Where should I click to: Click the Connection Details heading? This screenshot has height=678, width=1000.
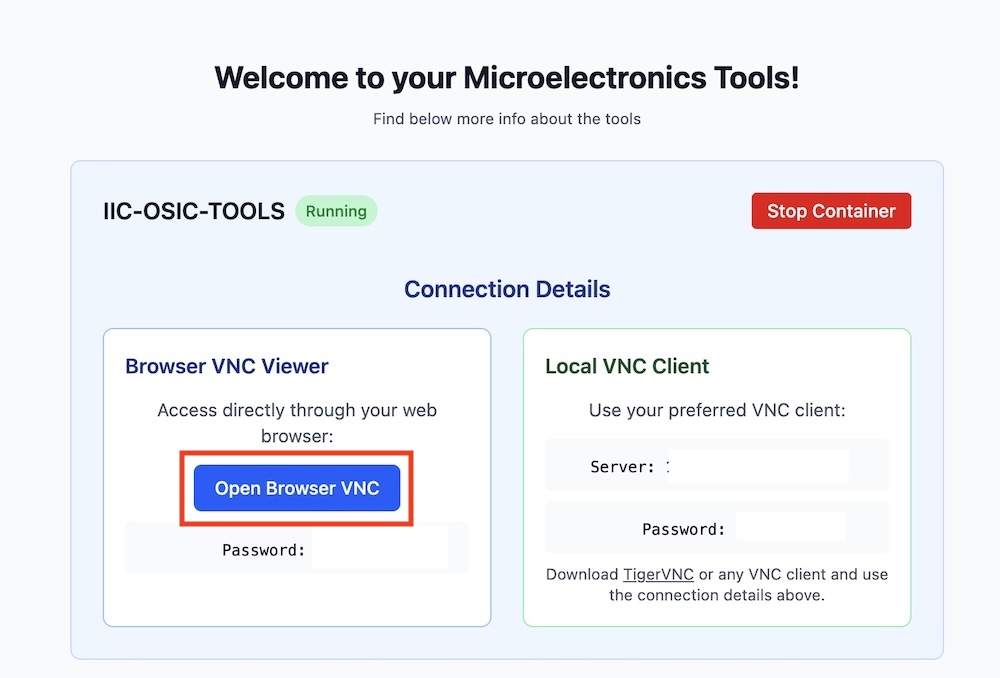tap(507, 290)
